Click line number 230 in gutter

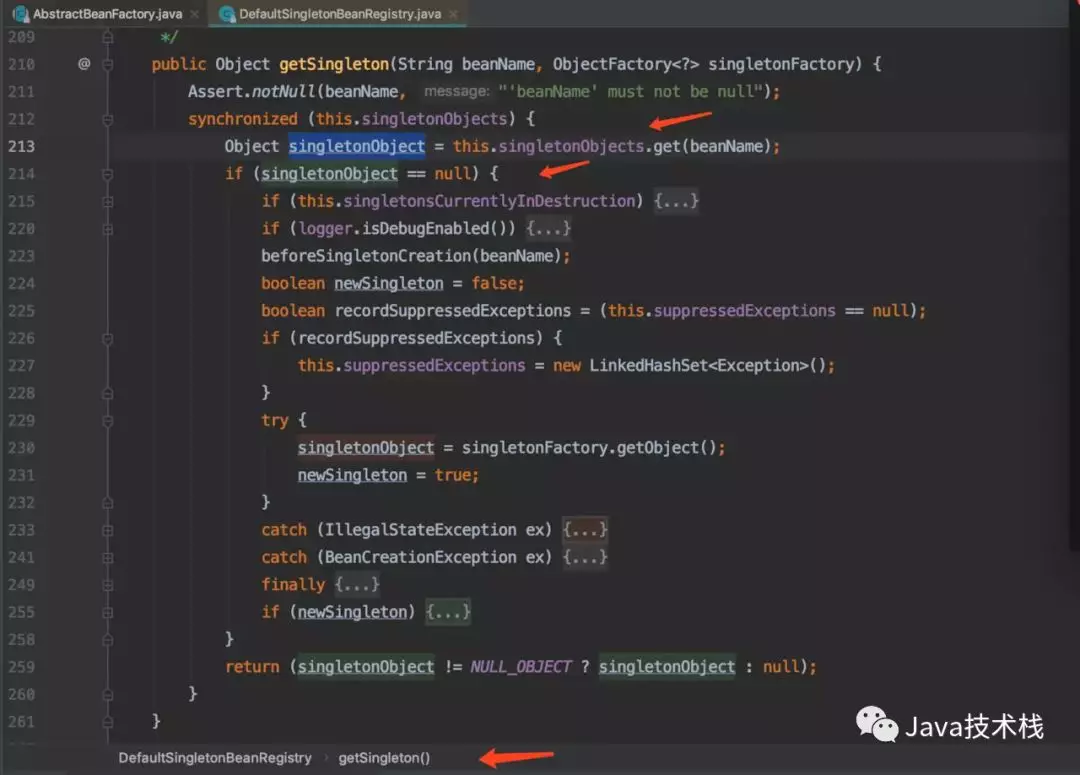(21, 448)
